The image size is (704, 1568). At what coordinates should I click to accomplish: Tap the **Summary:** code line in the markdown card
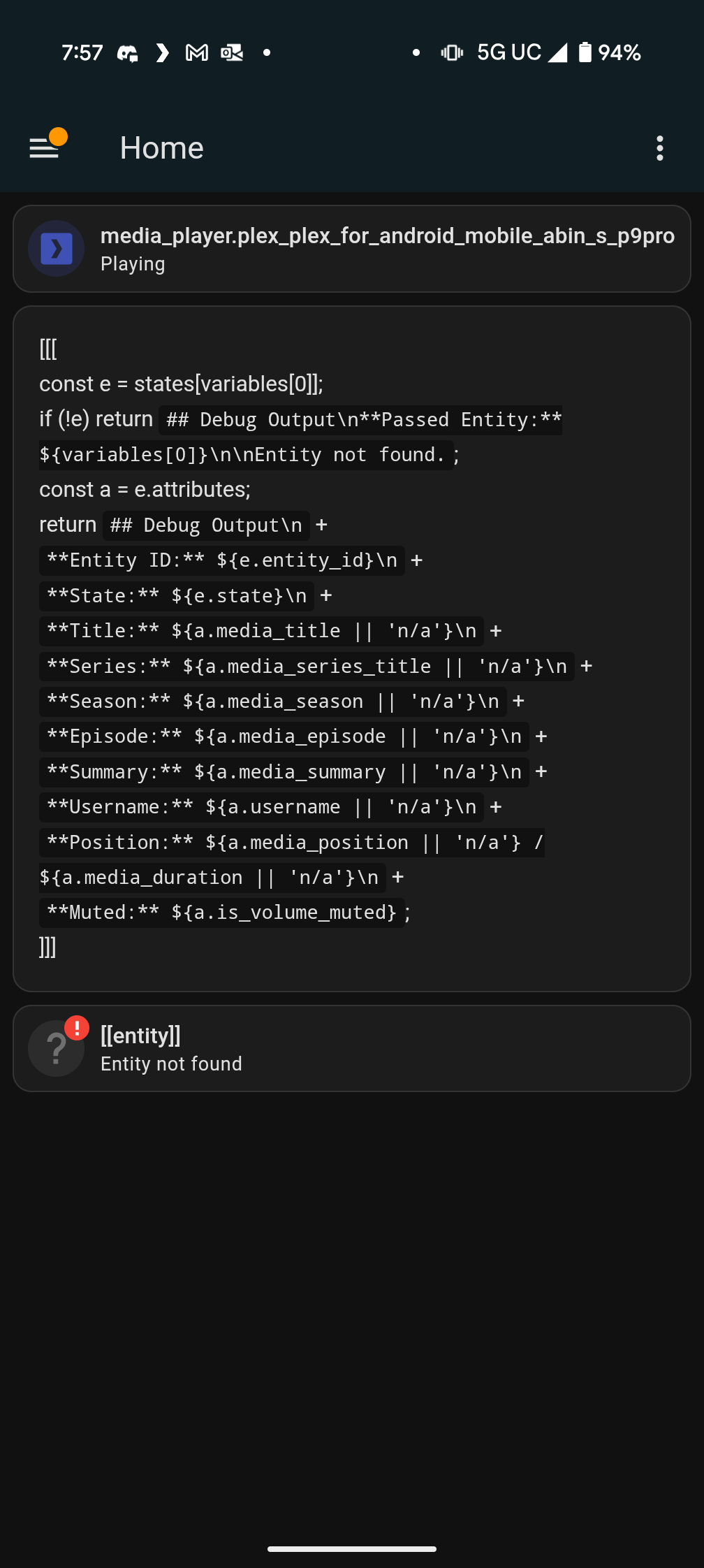click(284, 772)
